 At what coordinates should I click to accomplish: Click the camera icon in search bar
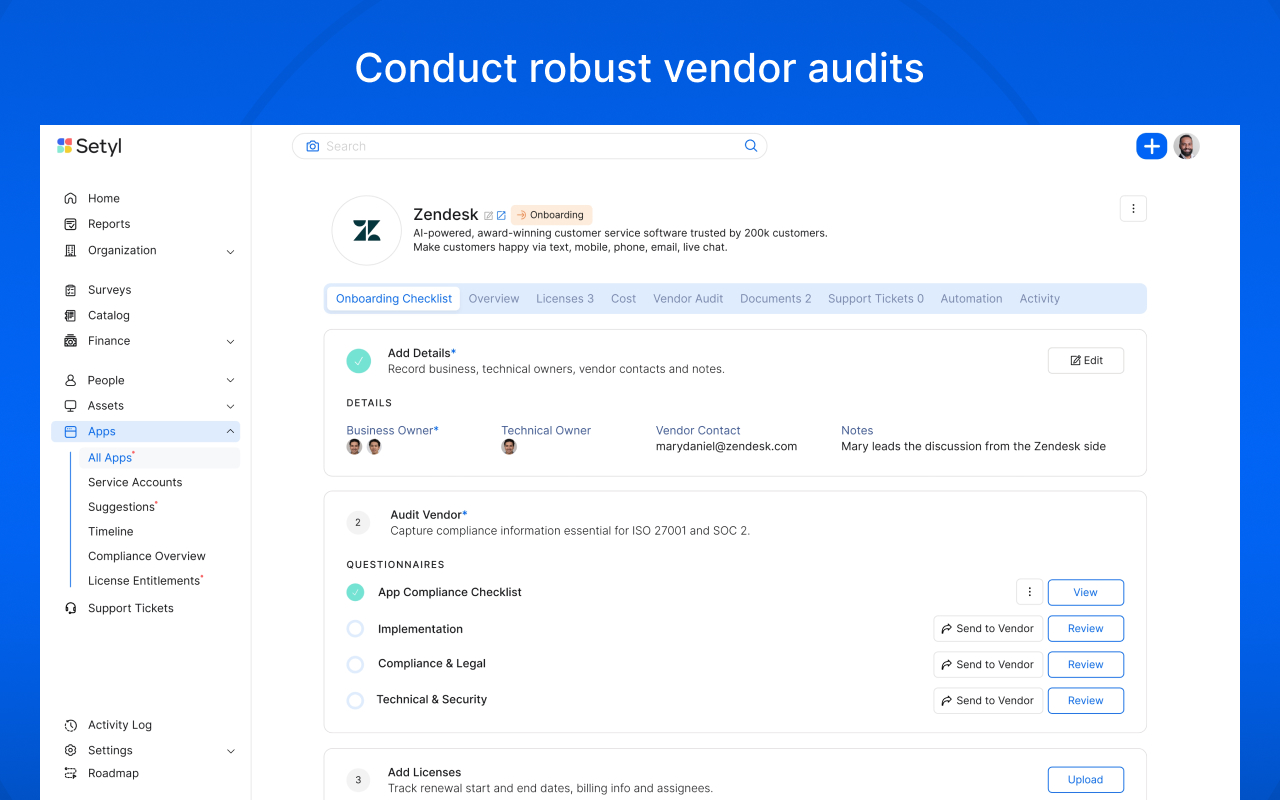(313, 146)
